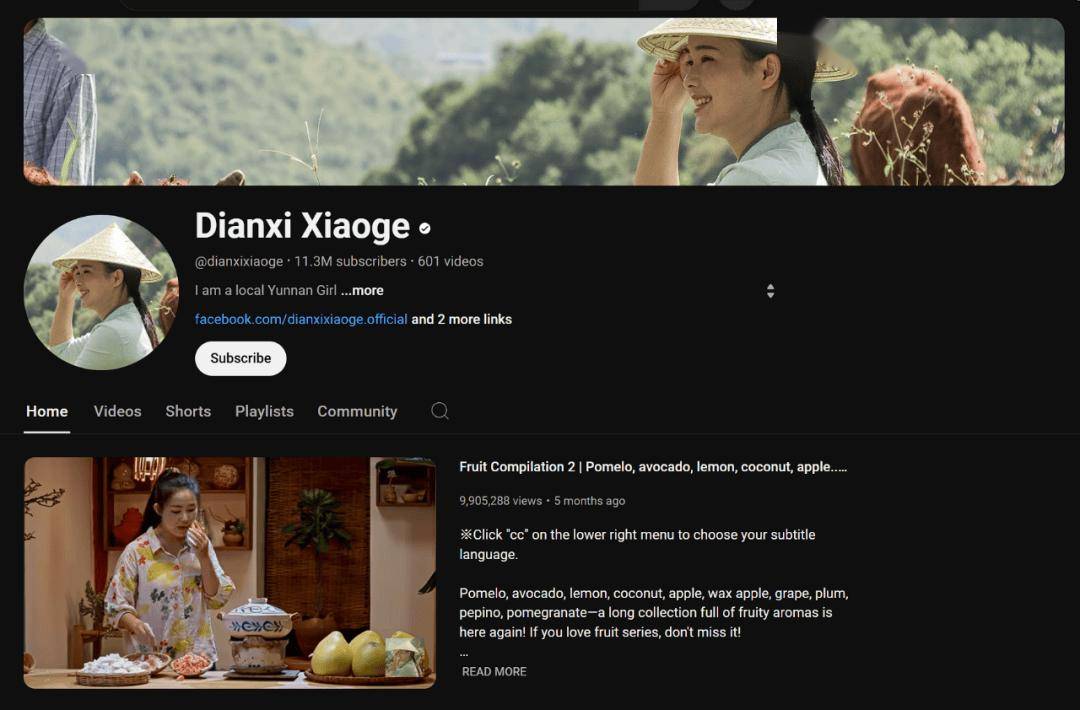This screenshot has height=710, width=1080.
Task: Click the verified badge beside Dianxi Xiaoge
Action: 425,228
